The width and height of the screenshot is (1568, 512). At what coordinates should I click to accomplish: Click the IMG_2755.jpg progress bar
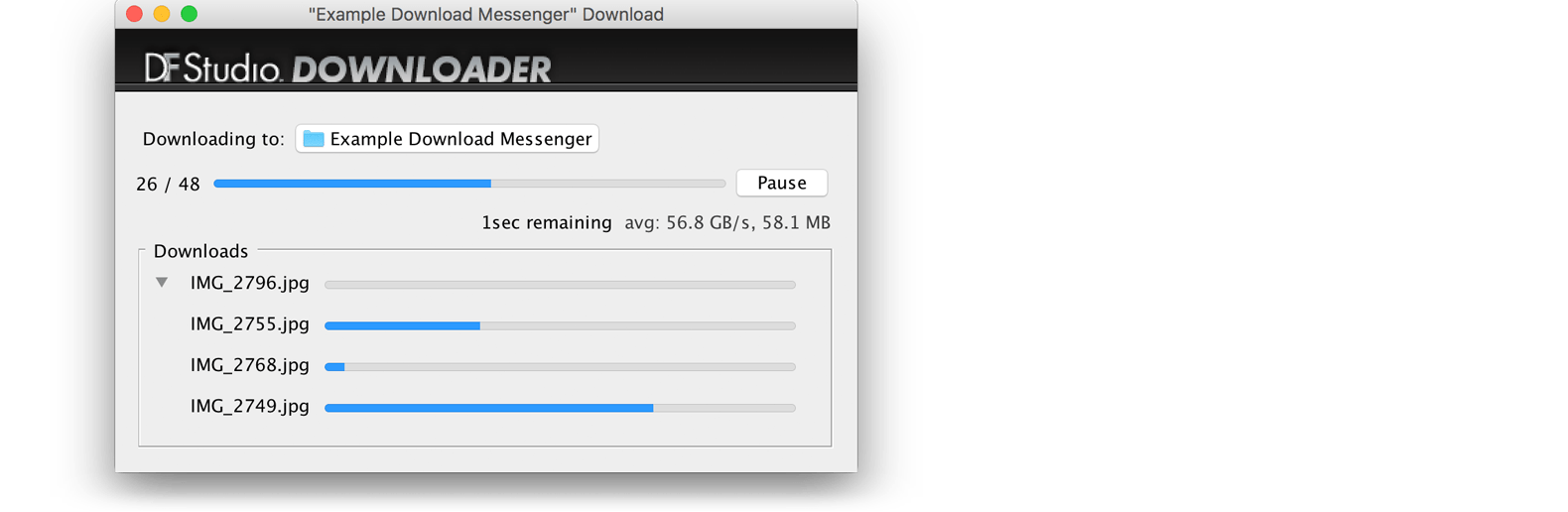[x=560, y=325]
